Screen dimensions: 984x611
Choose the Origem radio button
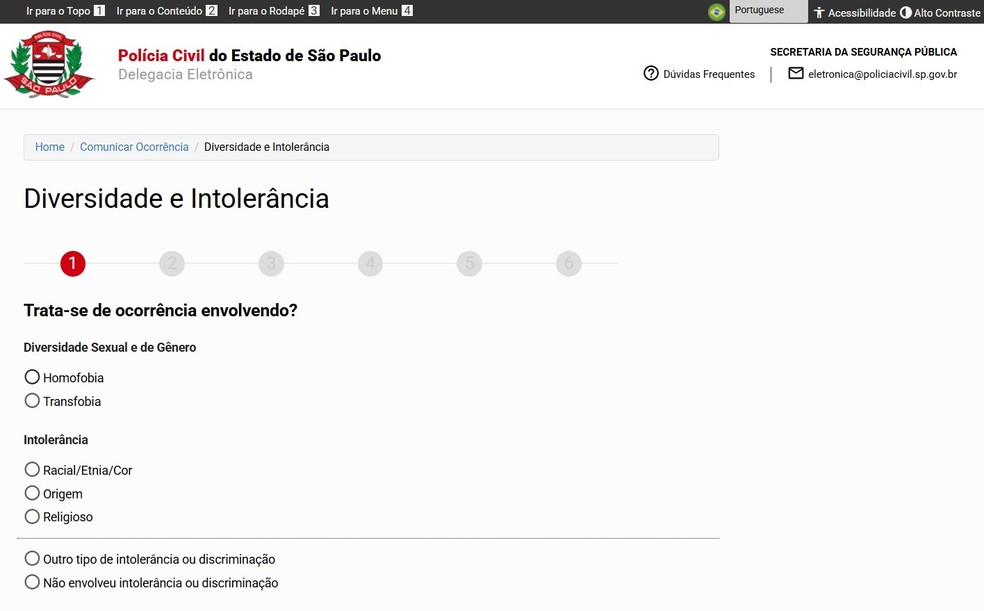32,493
